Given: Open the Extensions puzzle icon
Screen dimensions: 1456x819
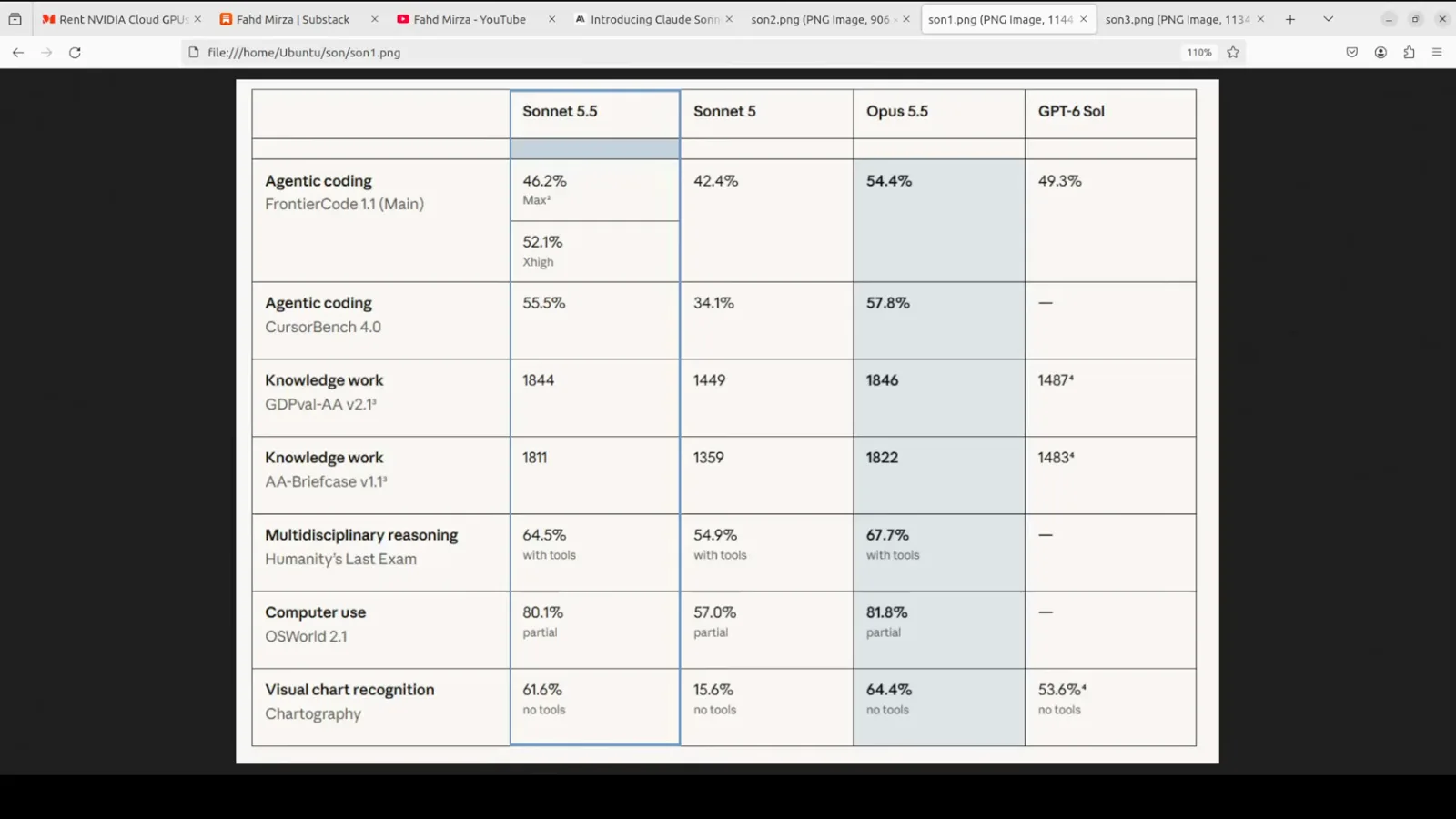Looking at the screenshot, I should click(1409, 53).
